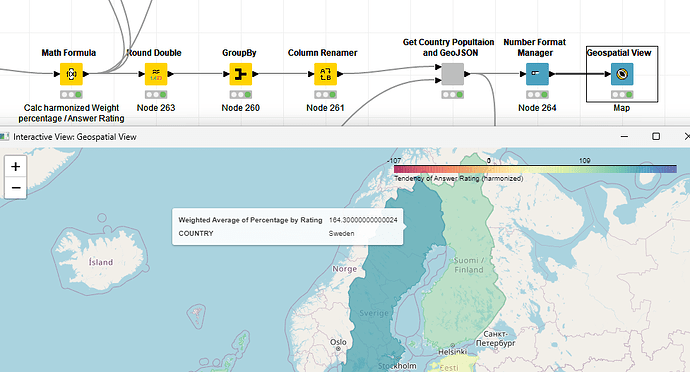Click Geospatial View node input port
Viewport: 690px width, 372px height.
point(607,74)
